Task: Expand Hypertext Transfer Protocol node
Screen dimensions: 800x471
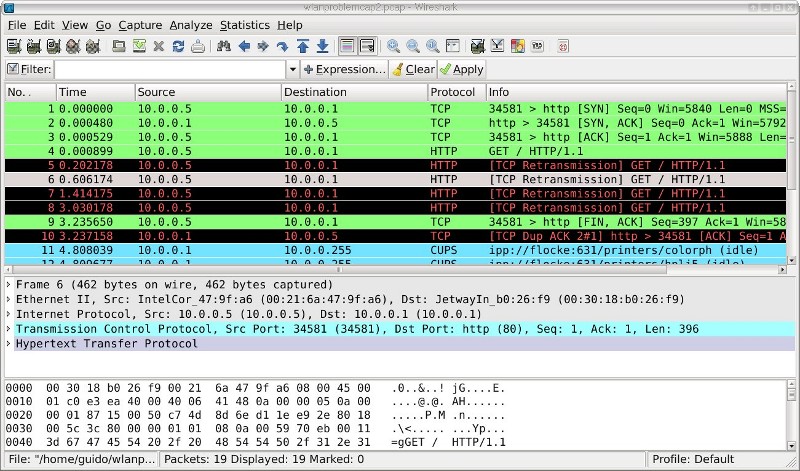Action: coord(9,344)
